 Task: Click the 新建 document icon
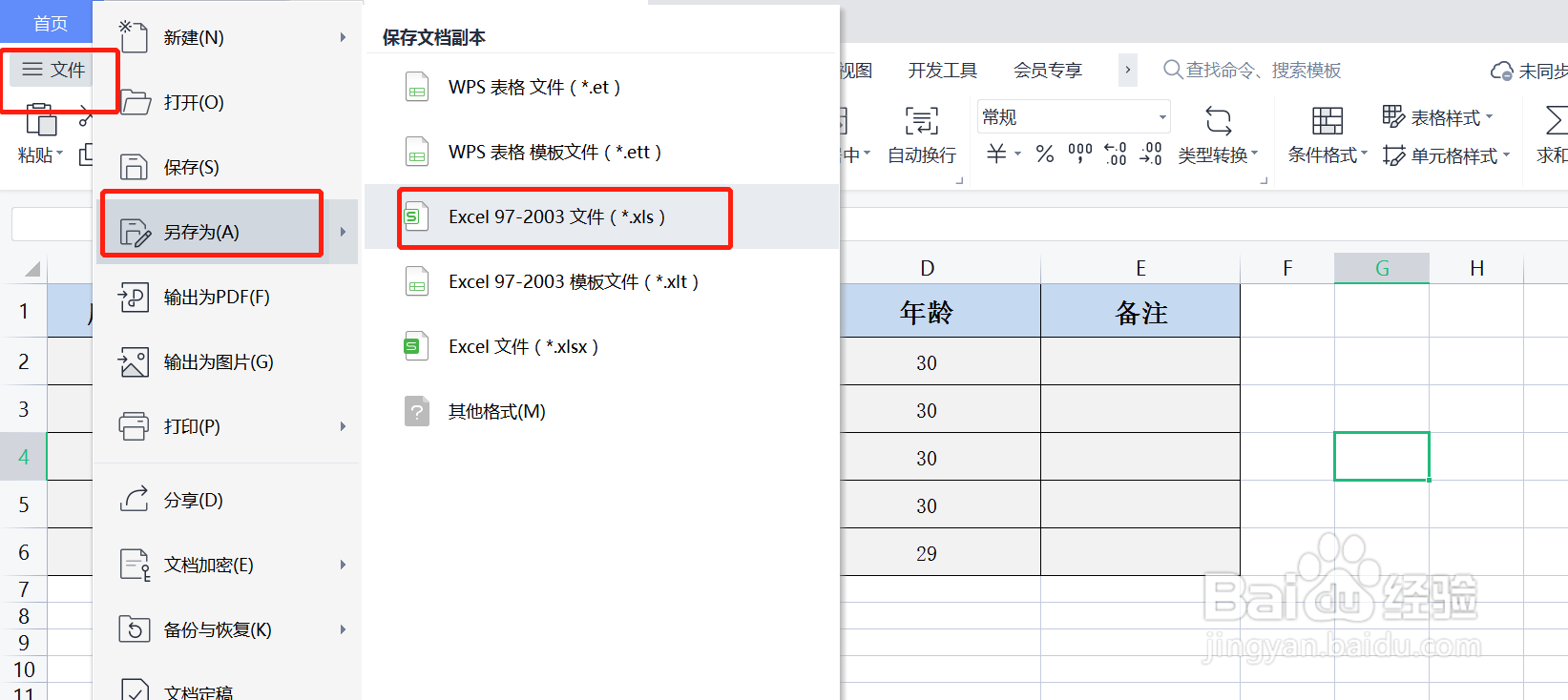point(133,37)
